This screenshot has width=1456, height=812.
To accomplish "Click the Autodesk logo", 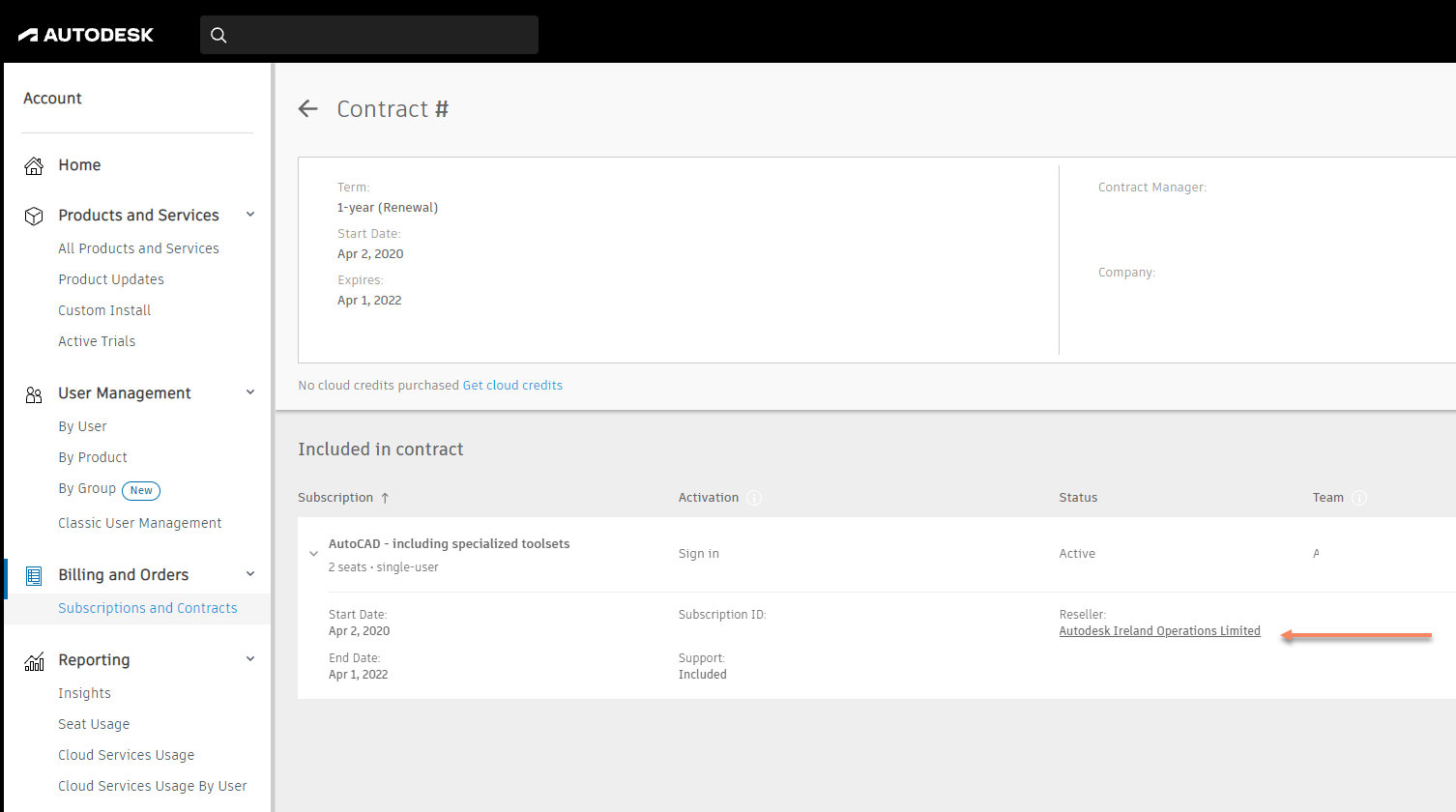I will [85, 34].
